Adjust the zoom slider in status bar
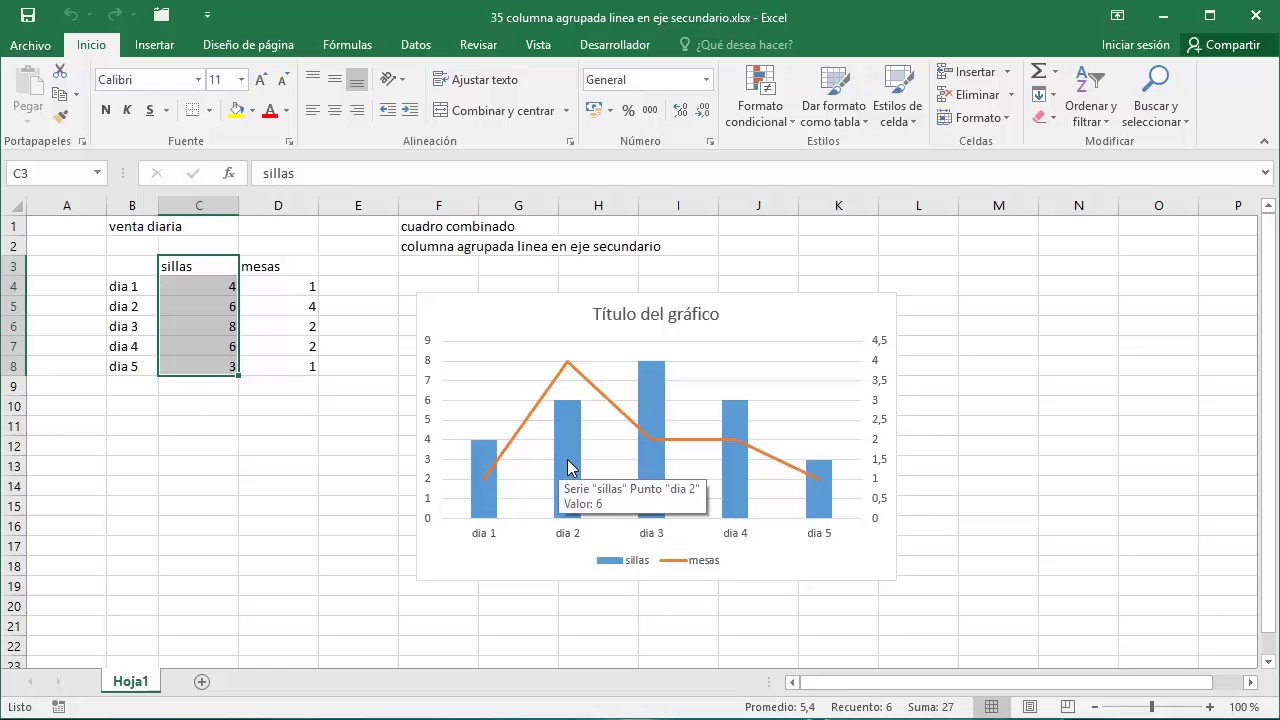 [1151, 707]
